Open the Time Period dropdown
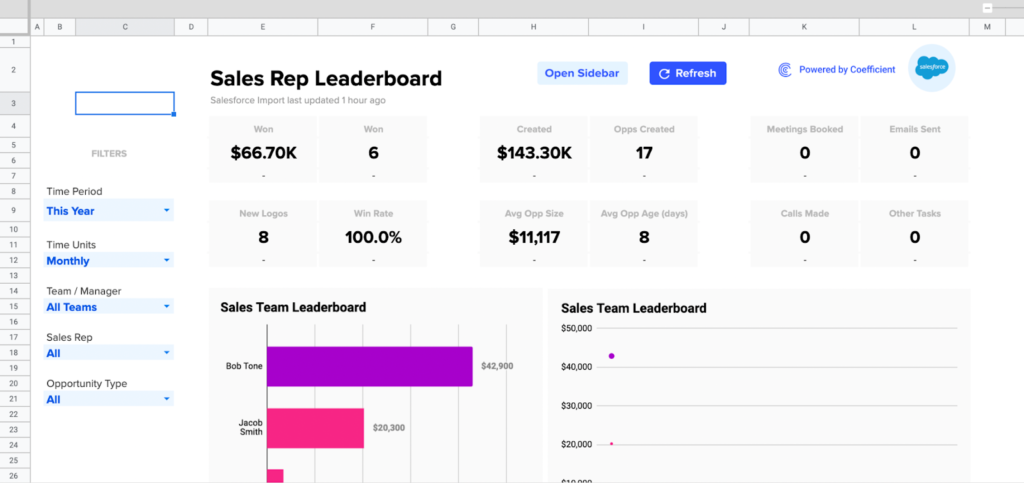The height and width of the screenshot is (483, 1024). tap(166, 211)
